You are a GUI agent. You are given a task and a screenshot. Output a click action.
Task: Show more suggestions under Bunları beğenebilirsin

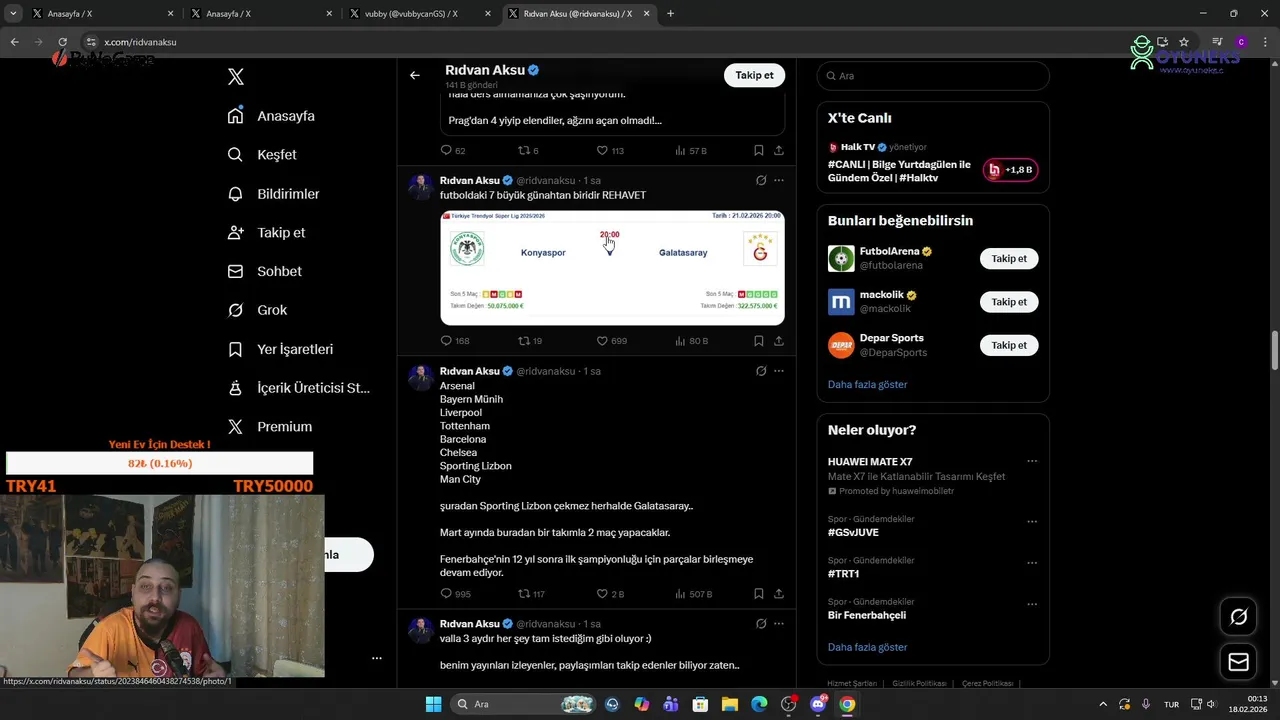pos(867,384)
